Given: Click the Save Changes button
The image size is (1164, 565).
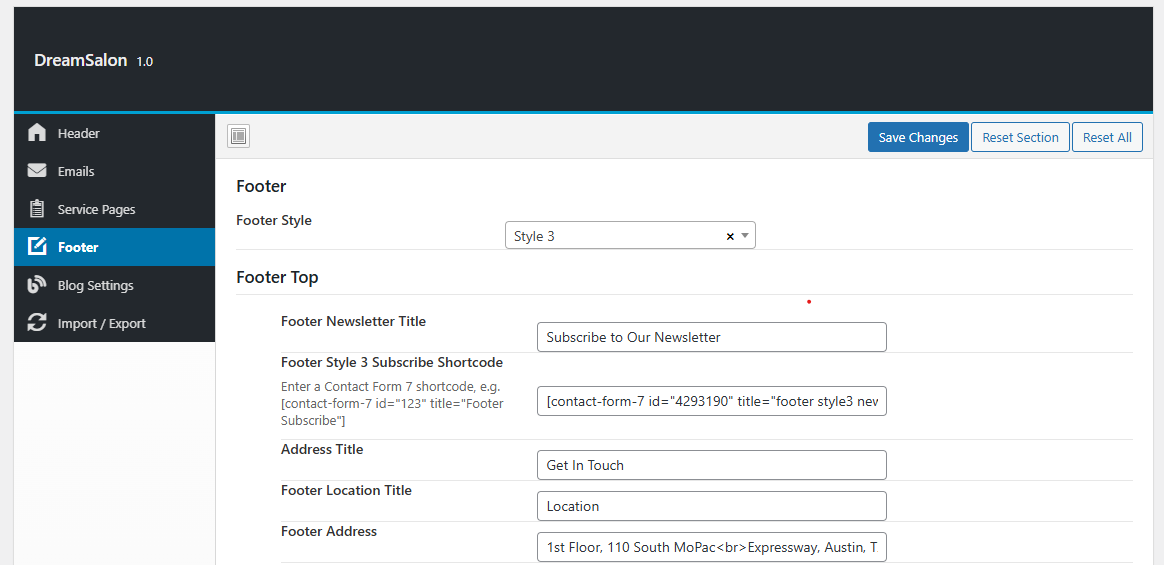Looking at the screenshot, I should [918, 137].
